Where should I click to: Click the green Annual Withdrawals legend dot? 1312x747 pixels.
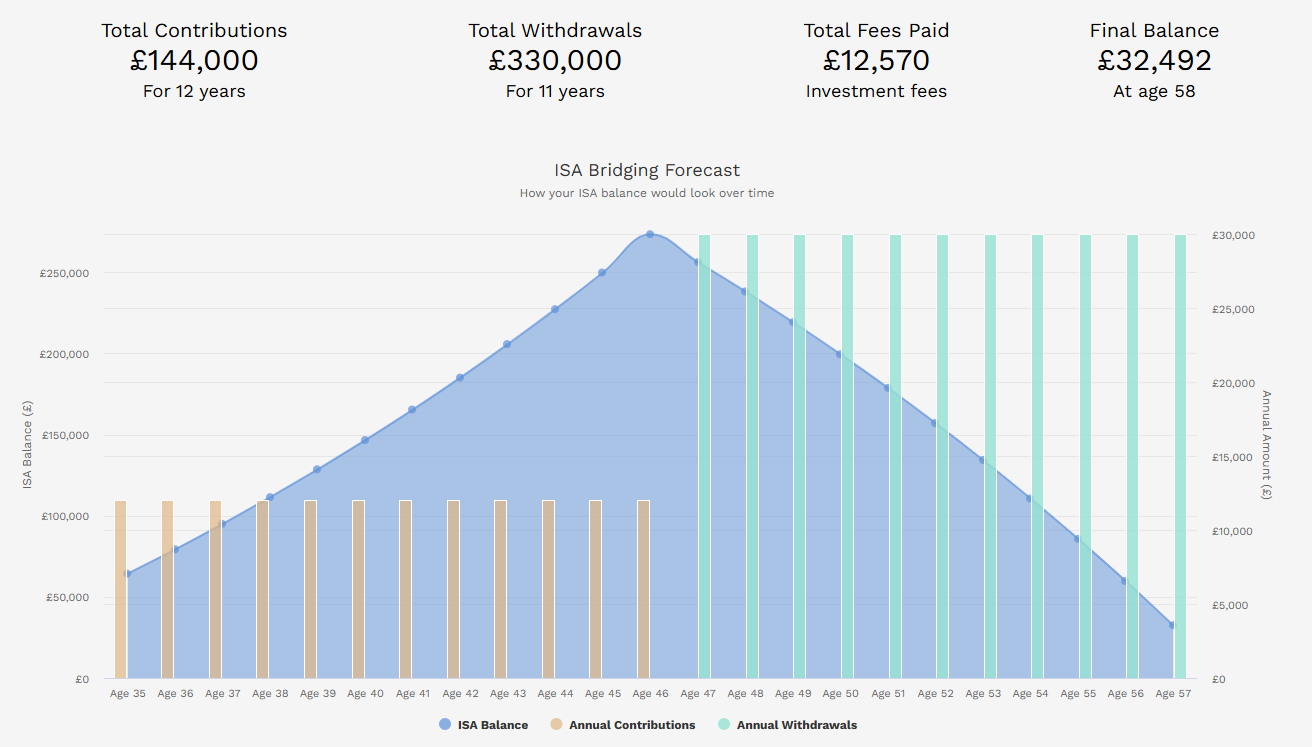tap(724, 725)
